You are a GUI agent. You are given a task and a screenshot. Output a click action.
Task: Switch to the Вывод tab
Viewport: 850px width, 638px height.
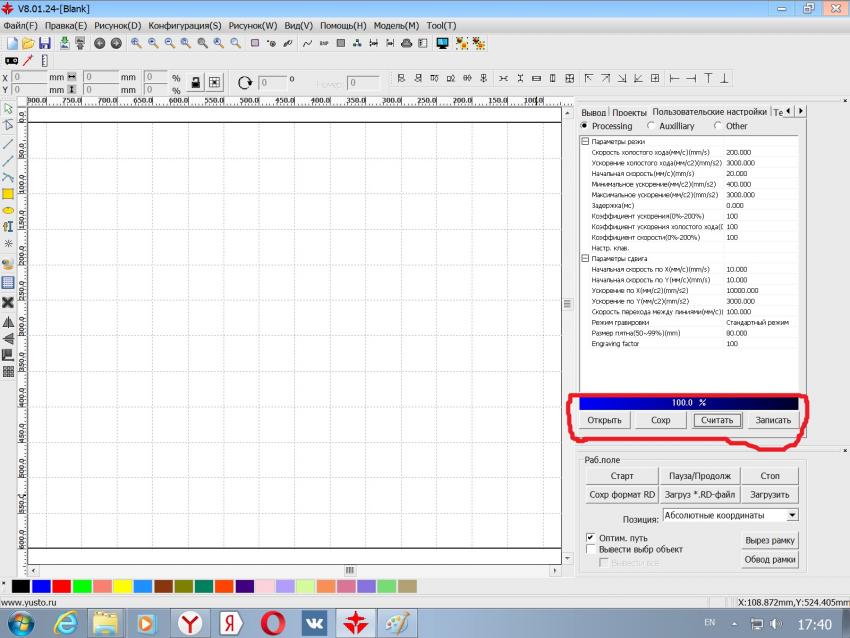point(593,112)
